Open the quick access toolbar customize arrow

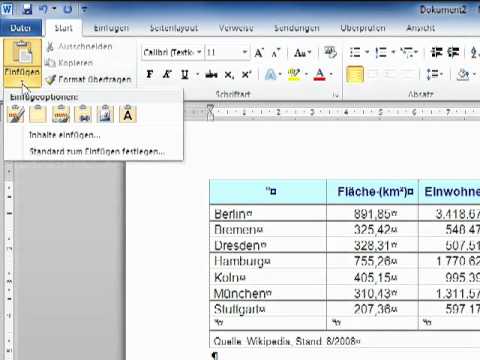point(85,10)
